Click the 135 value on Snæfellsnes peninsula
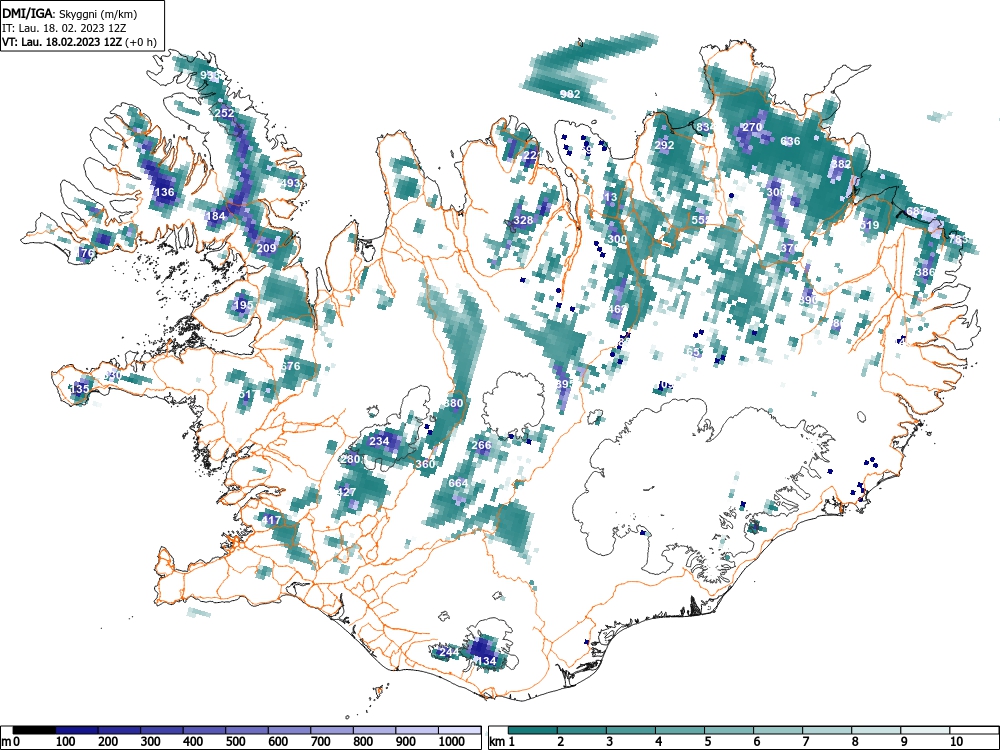This screenshot has height=750, width=1000. pyautogui.click(x=80, y=388)
